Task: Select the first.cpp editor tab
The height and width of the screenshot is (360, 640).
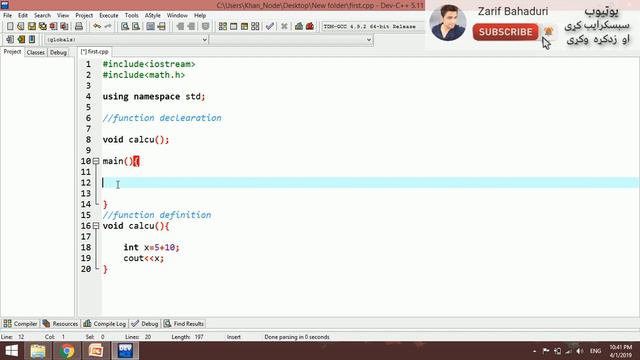Action: click(x=94, y=52)
